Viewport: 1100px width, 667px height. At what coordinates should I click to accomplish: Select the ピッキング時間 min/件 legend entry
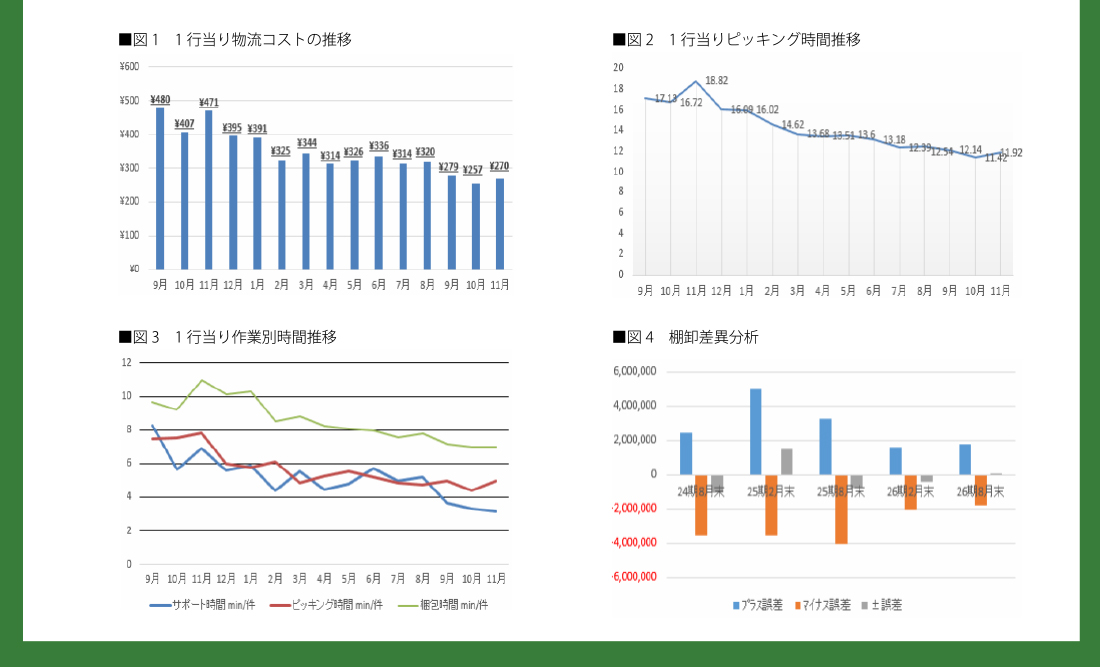point(327,605)
